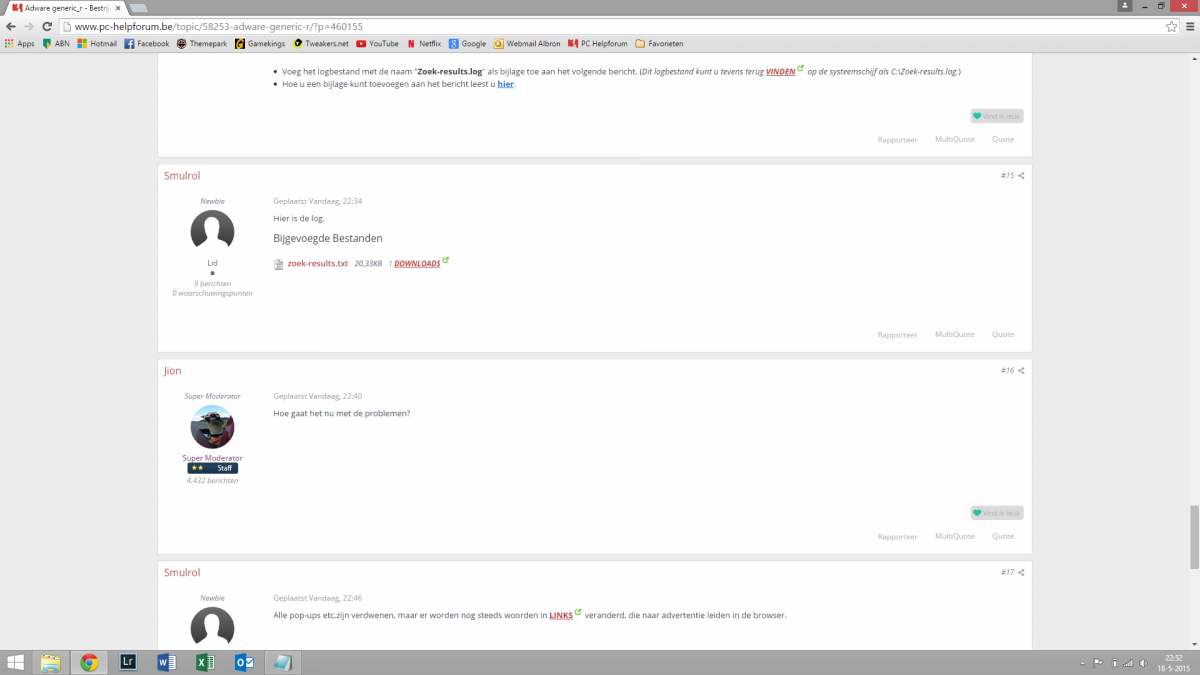Image resolution: width=1200 pixels, height=675 pixels.
Task: Open the ABN bookmark
Action: 56,43
